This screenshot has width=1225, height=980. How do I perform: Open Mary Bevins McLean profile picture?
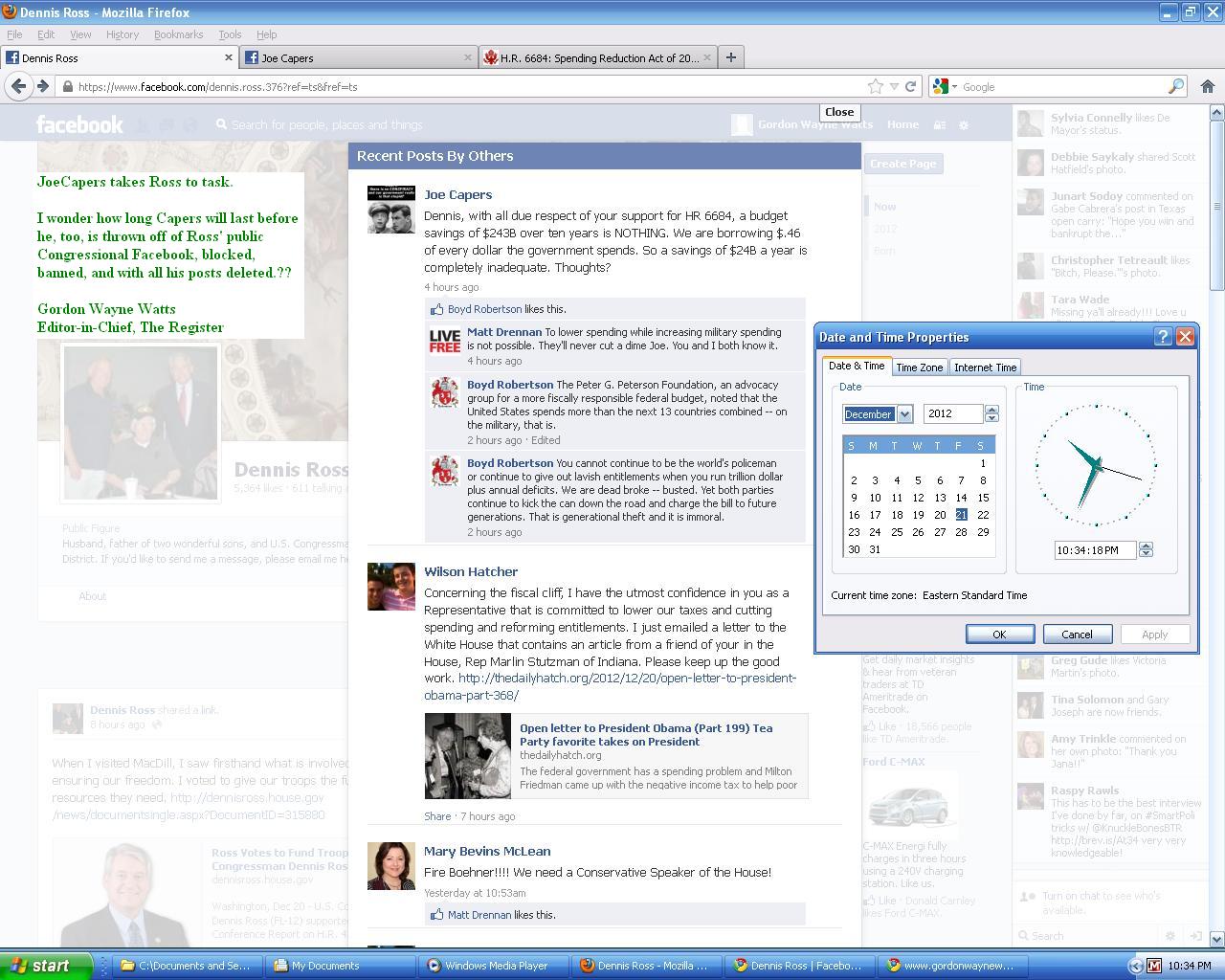pyautogui.click(x=391, y=866)
